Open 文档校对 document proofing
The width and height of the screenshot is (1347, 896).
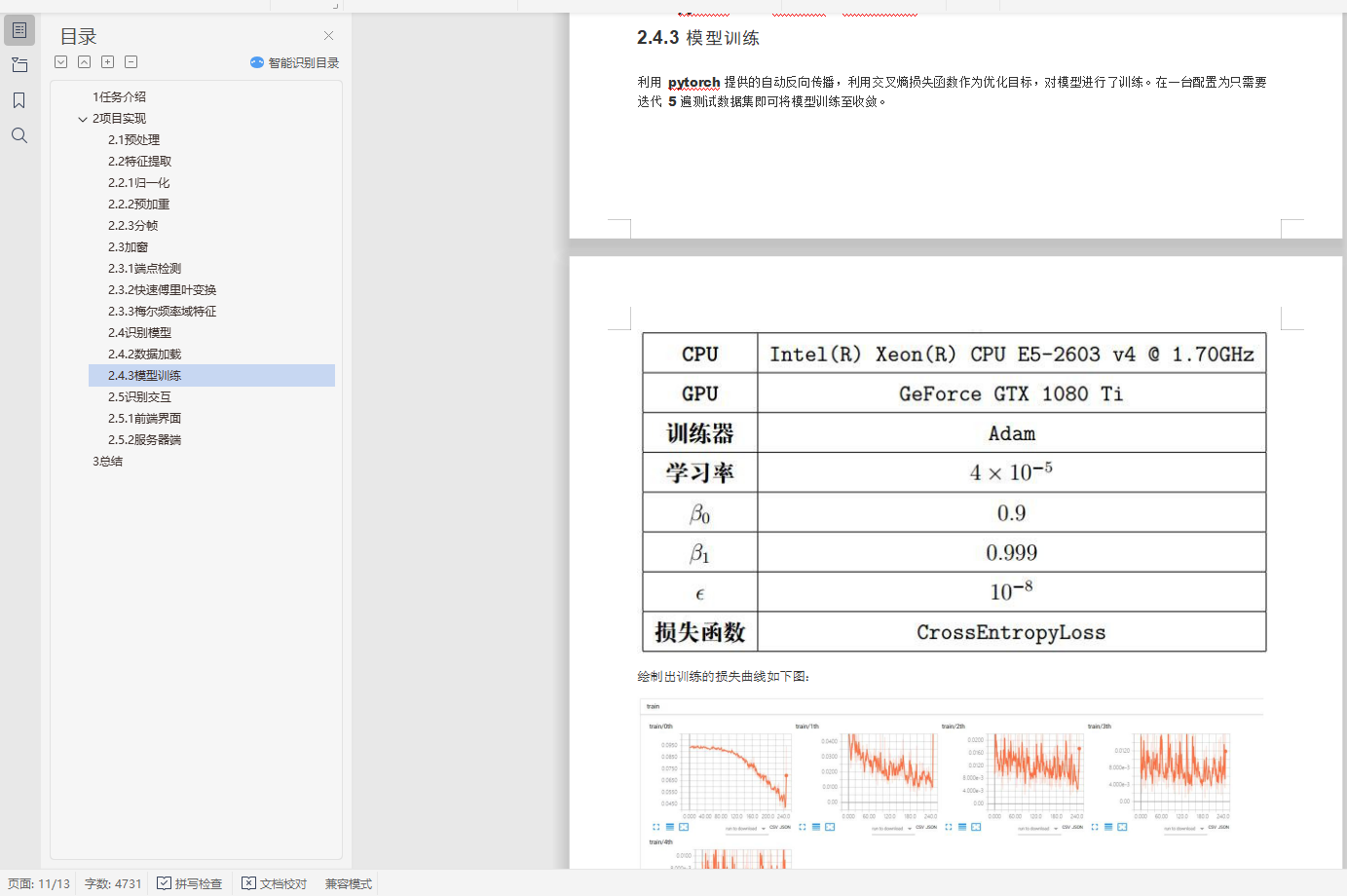pos(275,883)
